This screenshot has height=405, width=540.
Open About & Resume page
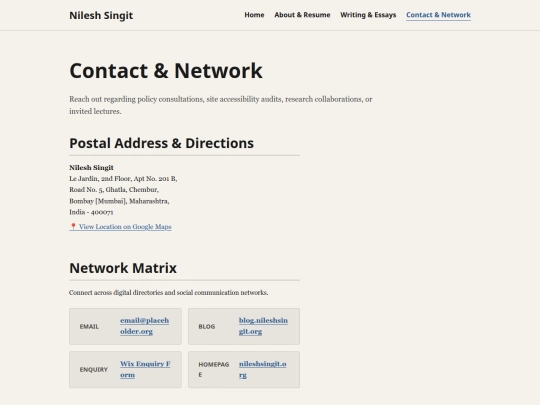click(302, 15)
